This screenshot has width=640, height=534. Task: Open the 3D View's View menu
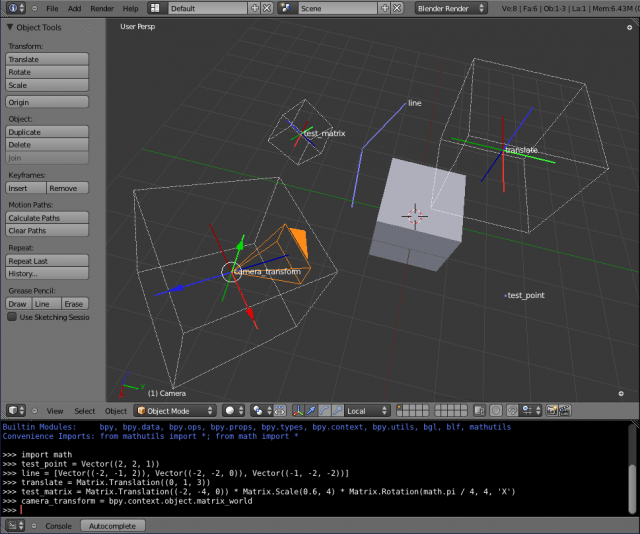55,411
